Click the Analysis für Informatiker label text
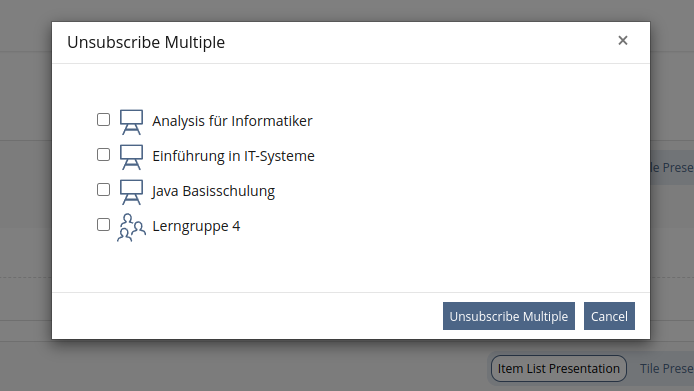The width and height of the screenshot is (694, 391). (x=232, y=121)
